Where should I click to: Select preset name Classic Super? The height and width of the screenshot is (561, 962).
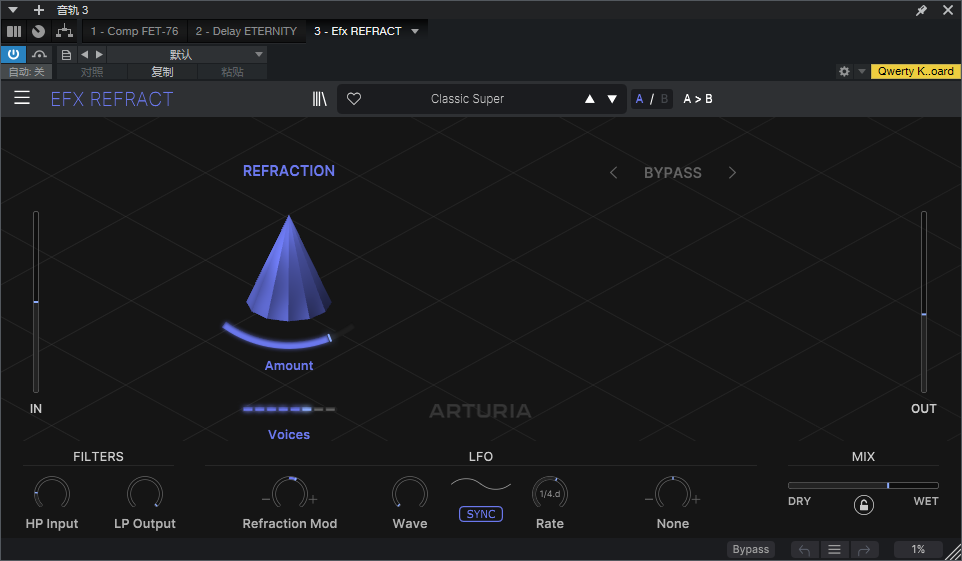(467, 99)
